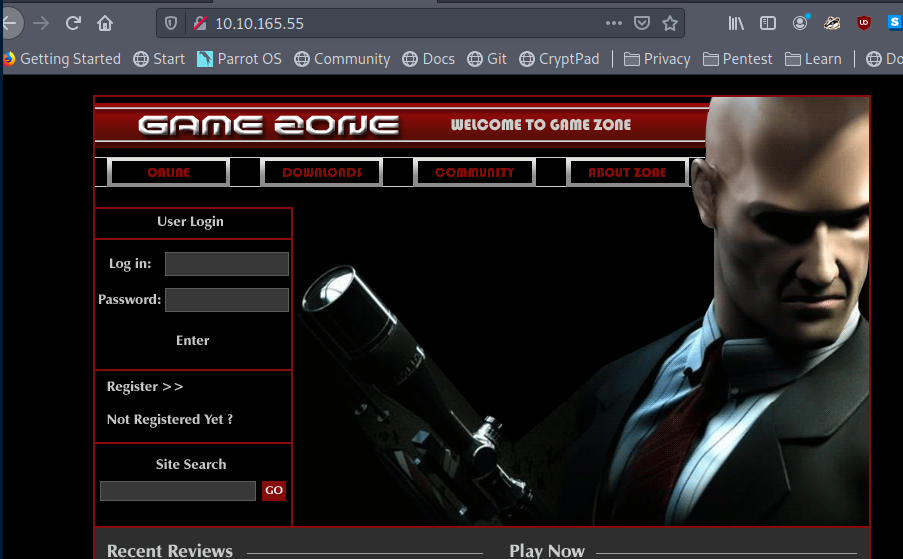Expand the Pentest bookmarks folder
This screenshot has height=559, width=903.
click(x=738, y=59)
